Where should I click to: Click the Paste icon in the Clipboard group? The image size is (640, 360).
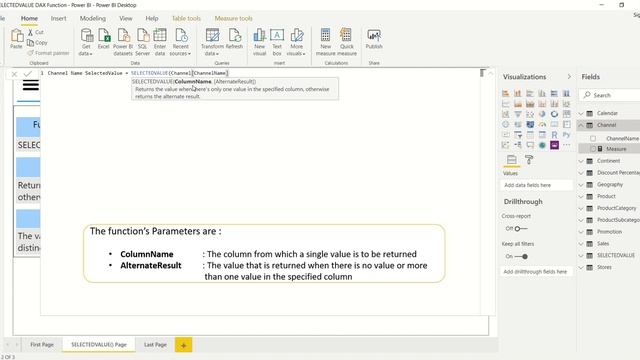(x=17, y=36)
